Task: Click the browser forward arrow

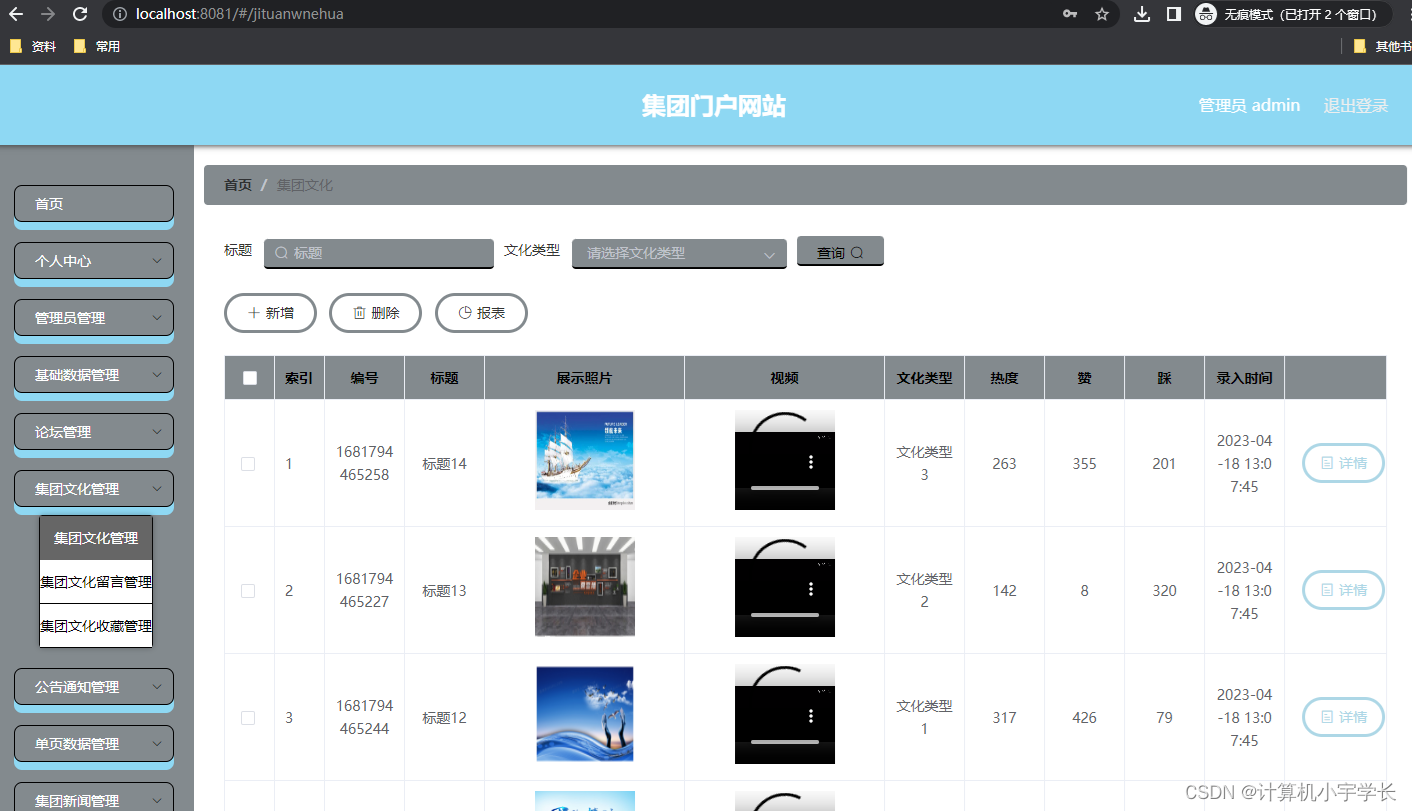Action: click(47, 14)
